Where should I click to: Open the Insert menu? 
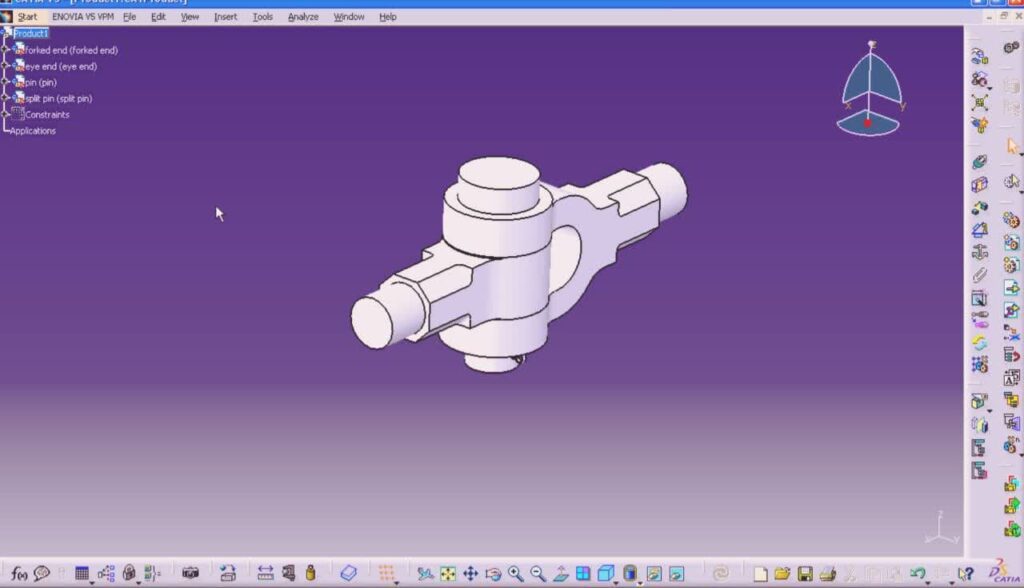point(225,17)
